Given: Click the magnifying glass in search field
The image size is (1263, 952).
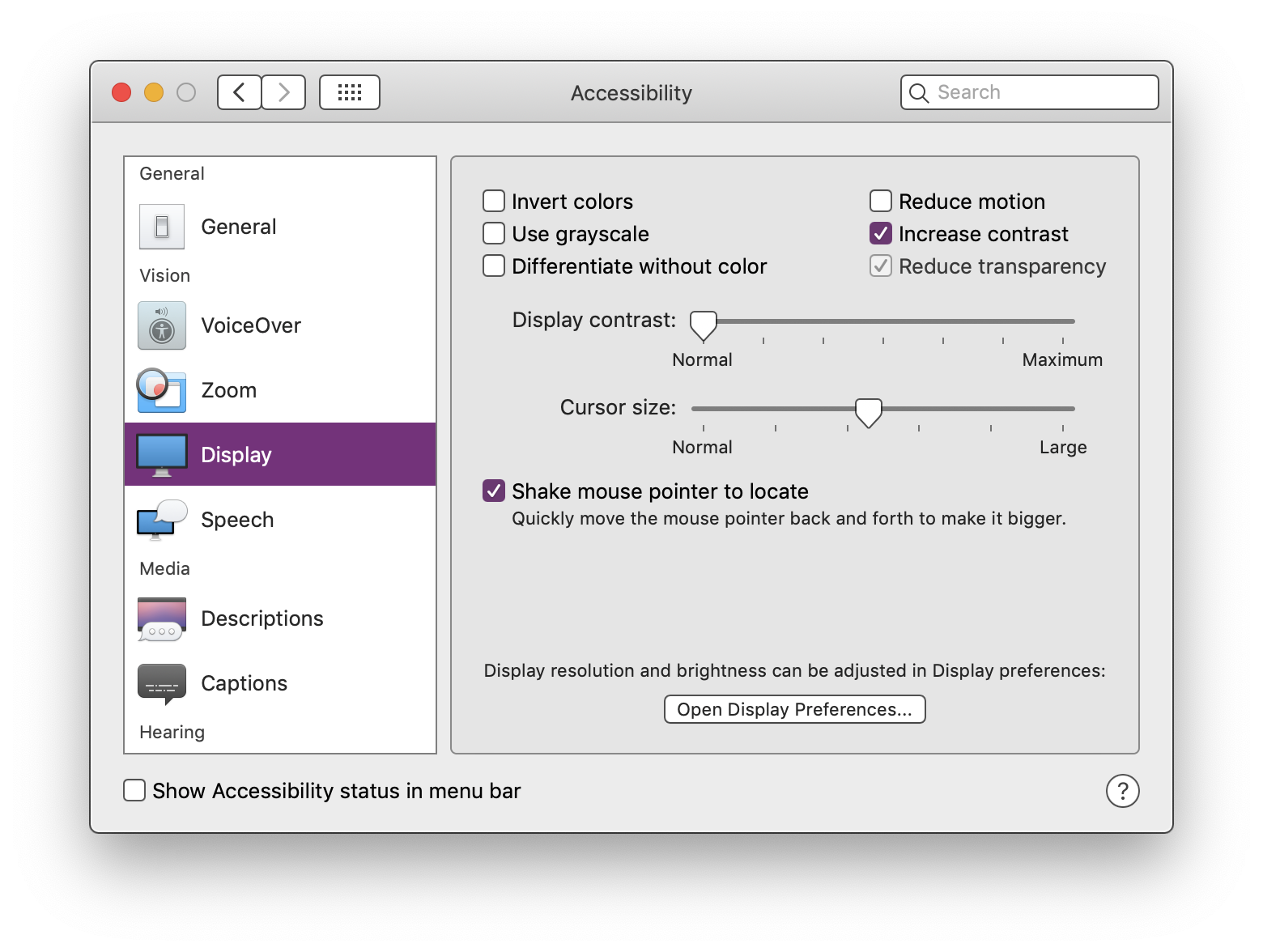Looking at the screenshot, I should [919, 93].
